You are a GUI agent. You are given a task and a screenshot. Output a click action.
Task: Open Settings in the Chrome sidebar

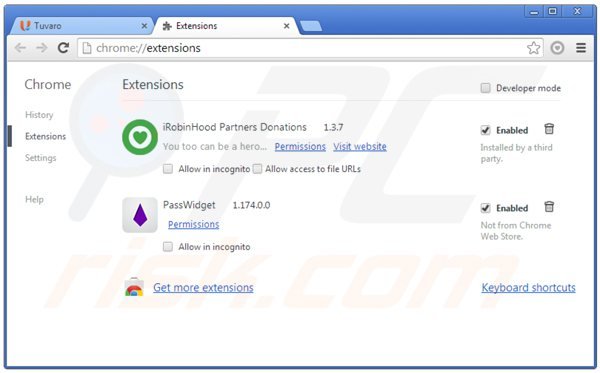coord(41,158)
